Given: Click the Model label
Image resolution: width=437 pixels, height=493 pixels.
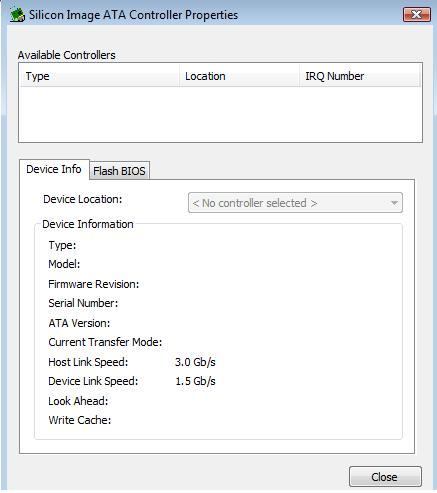Looking at the screenshot, I should point(64,264).
